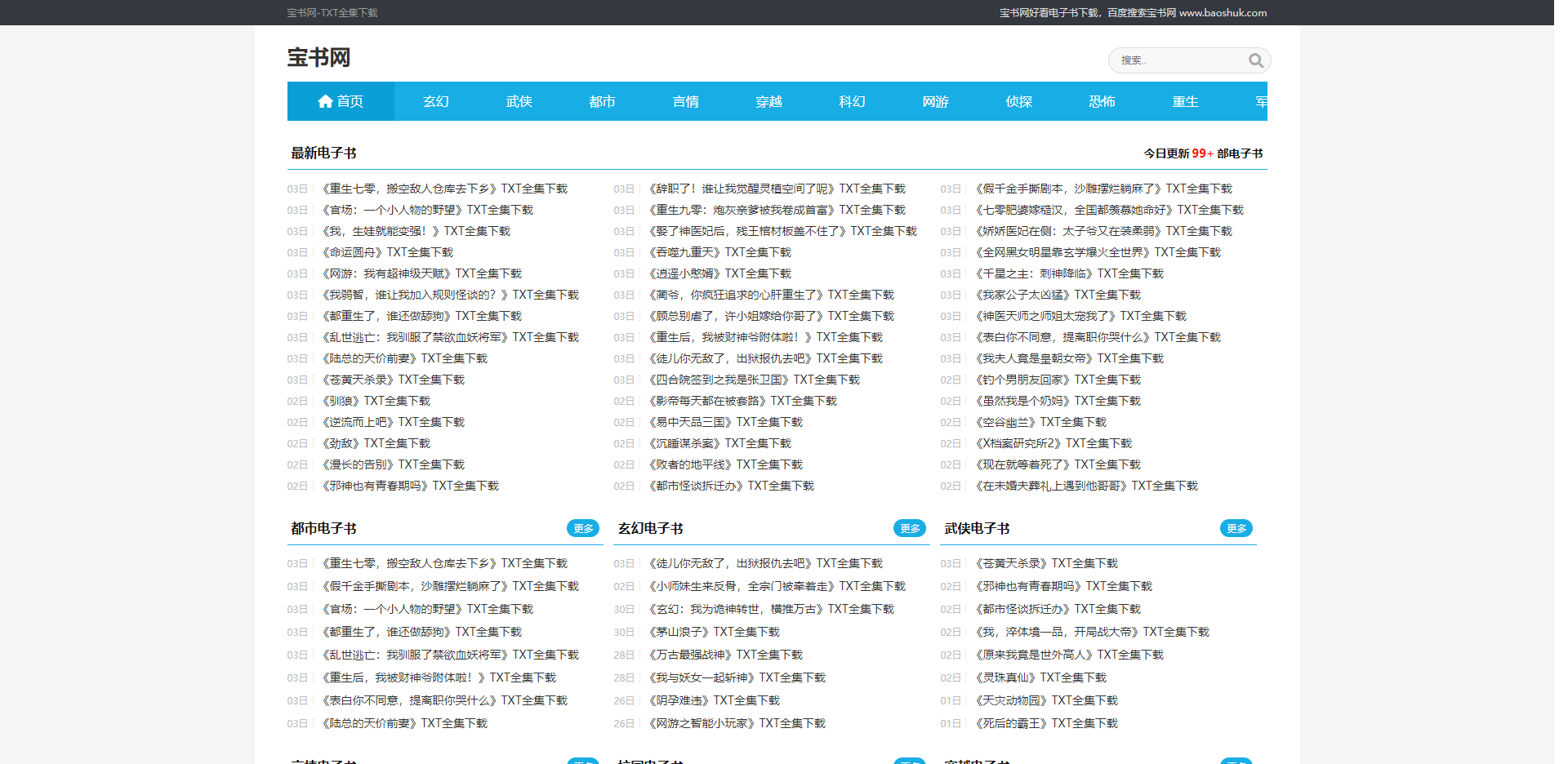Screen dimensions: 1568x764
Task: Open 《网游：我有超神级天赋》 link
Action: click(420, 273)
